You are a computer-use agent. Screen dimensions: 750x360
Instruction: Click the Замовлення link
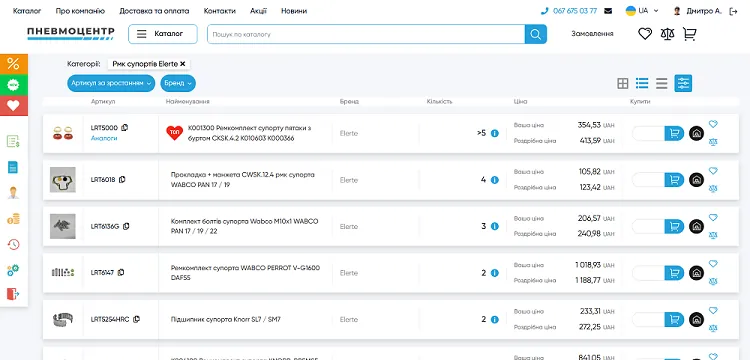tap(592, 34)
